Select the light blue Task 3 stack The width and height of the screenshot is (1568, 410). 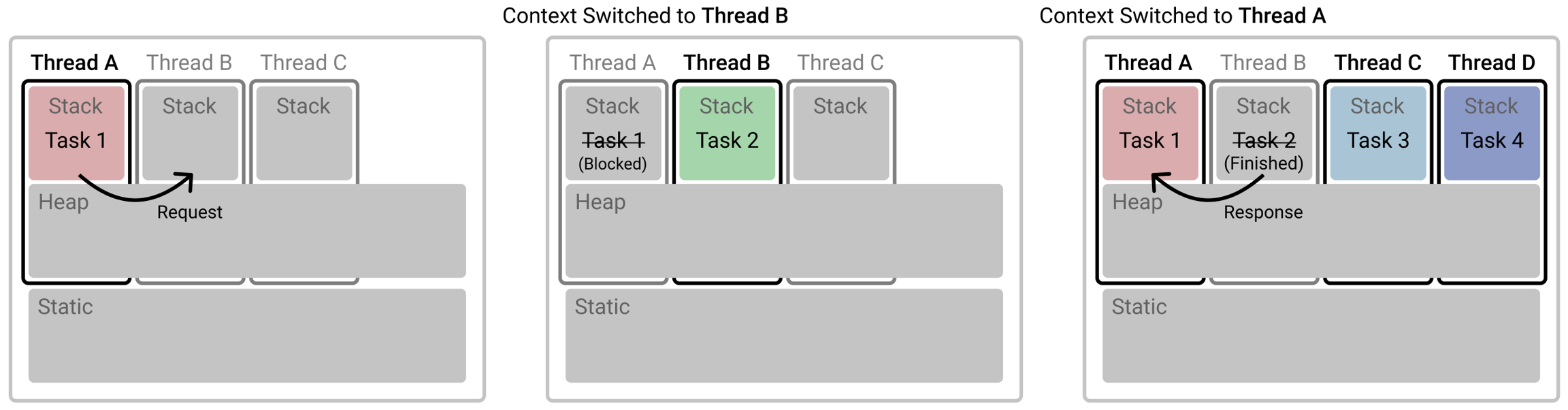[1377, 133]
